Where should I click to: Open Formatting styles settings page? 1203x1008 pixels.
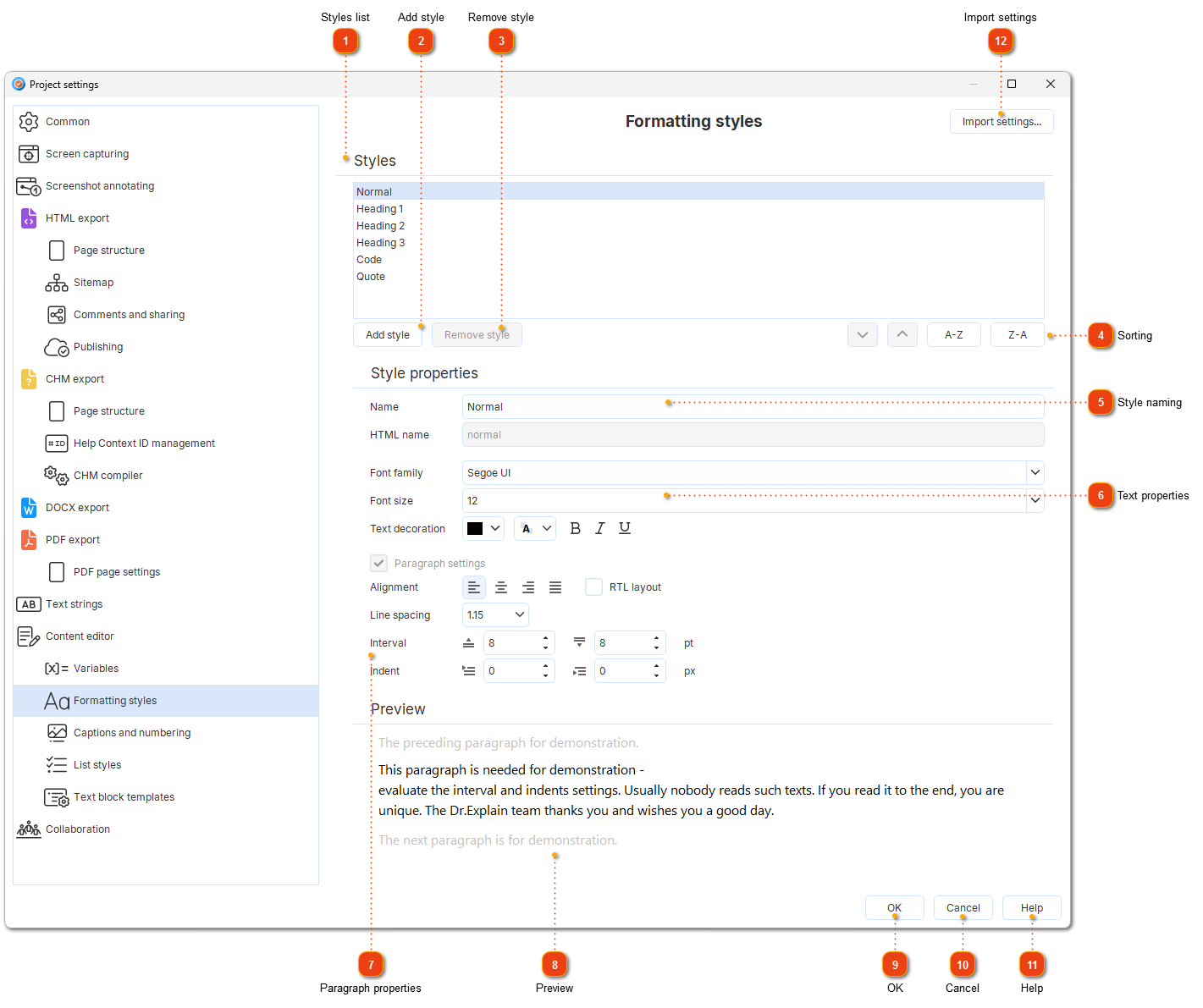(166, 701)
